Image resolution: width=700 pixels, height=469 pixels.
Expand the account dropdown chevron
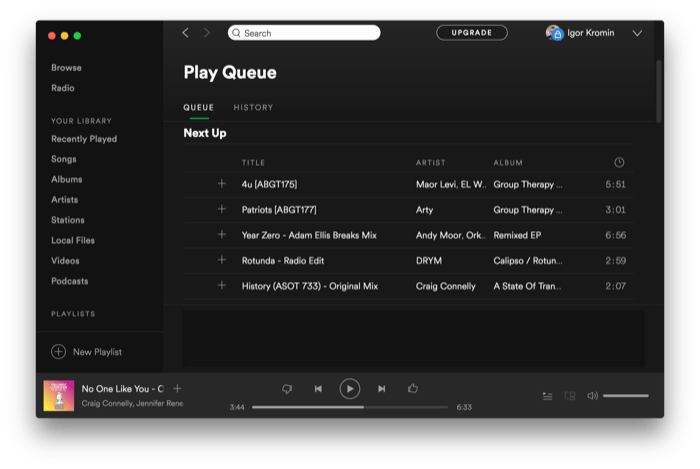pyautogui.click(x=637, y=33)
